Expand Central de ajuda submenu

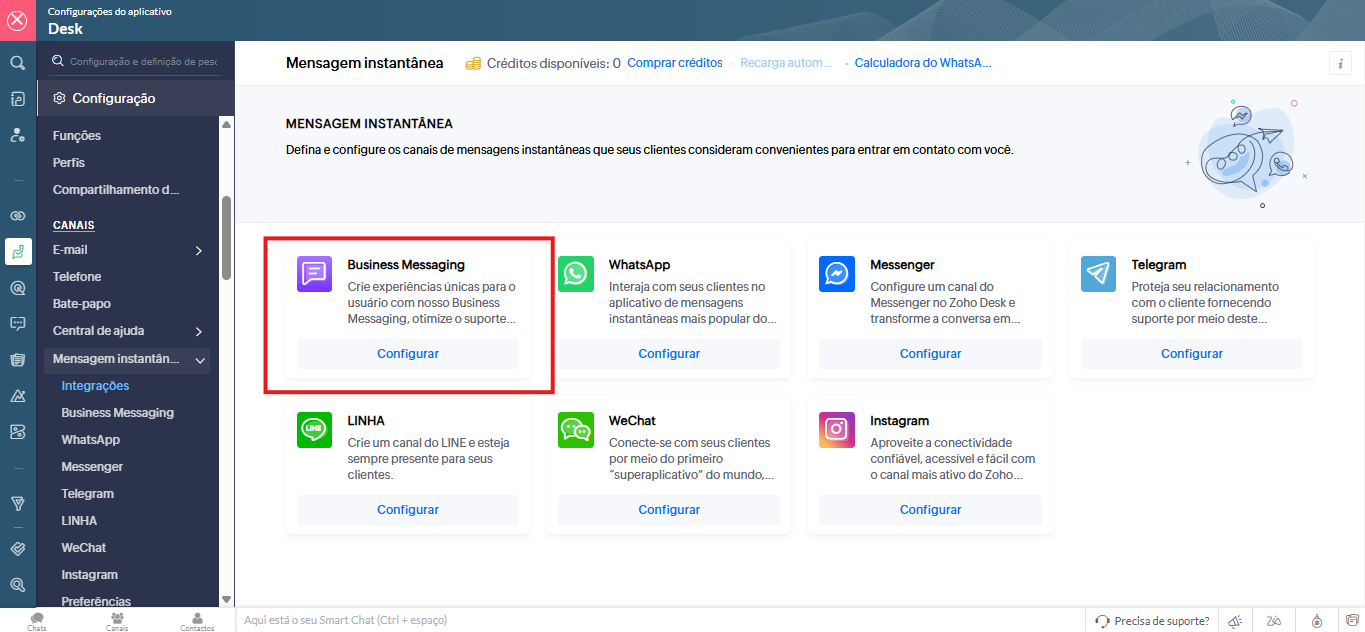point(198,331)
